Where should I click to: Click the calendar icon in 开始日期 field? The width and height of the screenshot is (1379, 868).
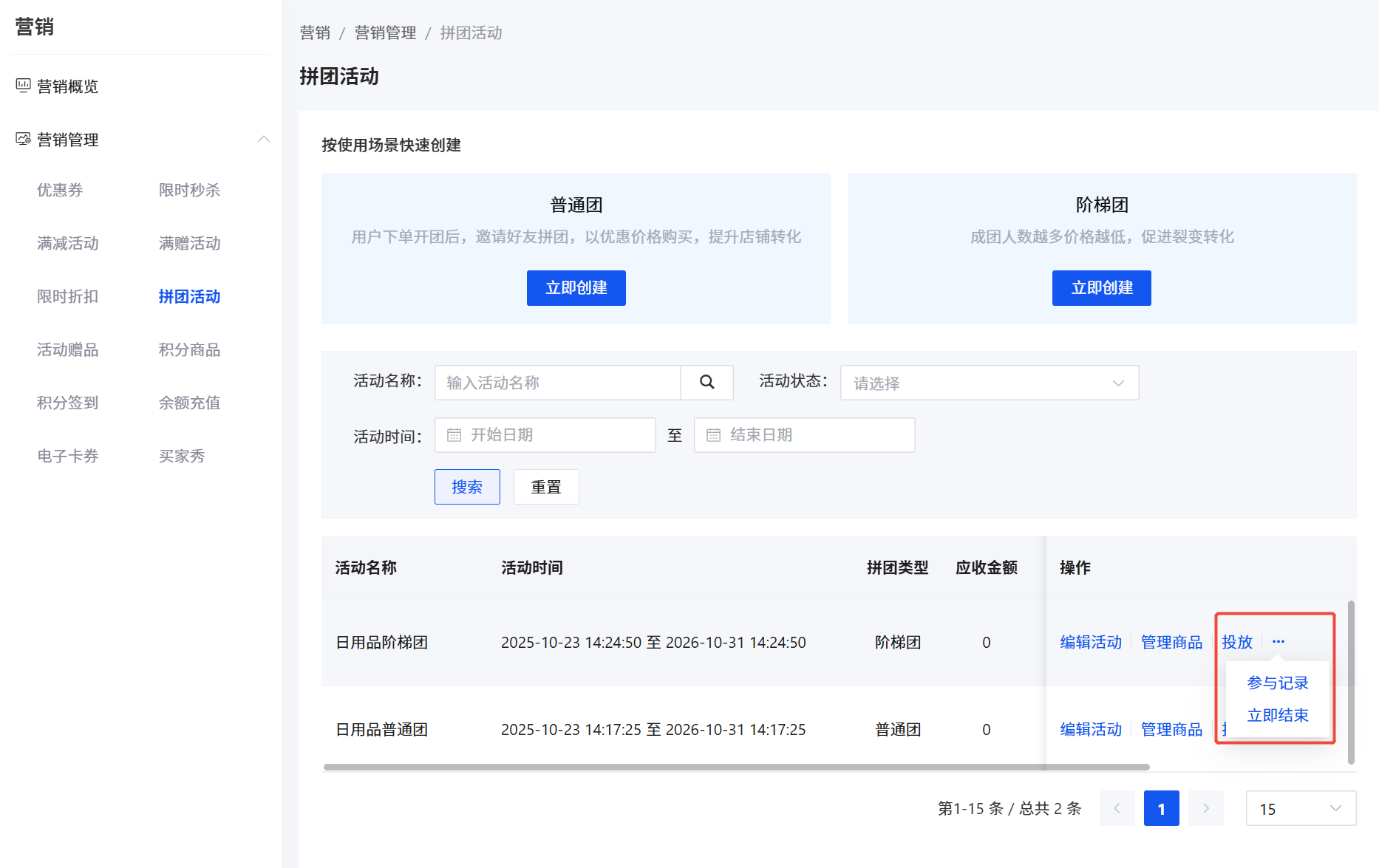coord(454,435)
